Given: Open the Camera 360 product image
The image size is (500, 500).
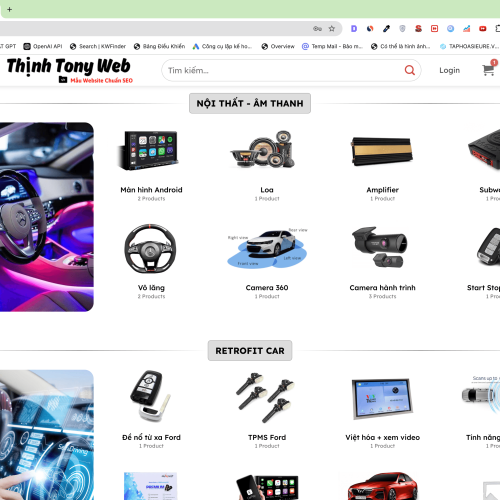Looking at the screenshot, I should tap(267, 248).
